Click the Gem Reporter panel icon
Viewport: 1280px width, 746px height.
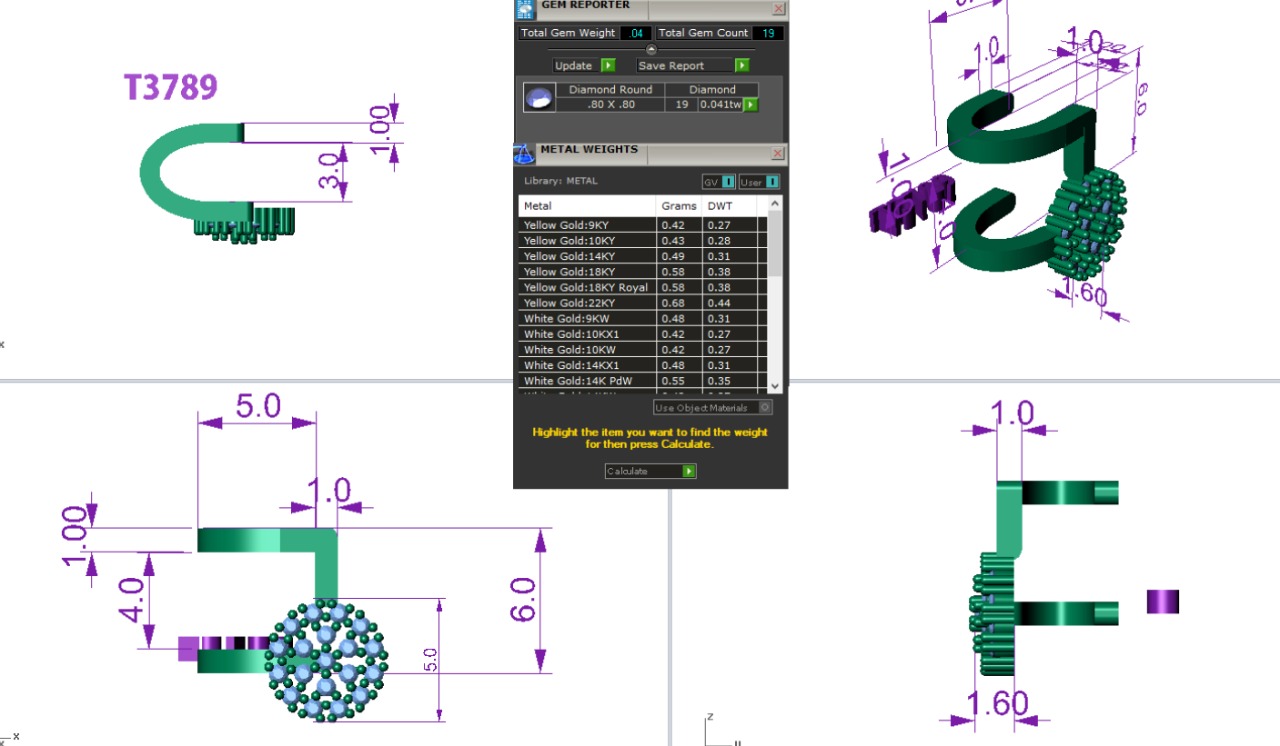[x=524, y=9]
